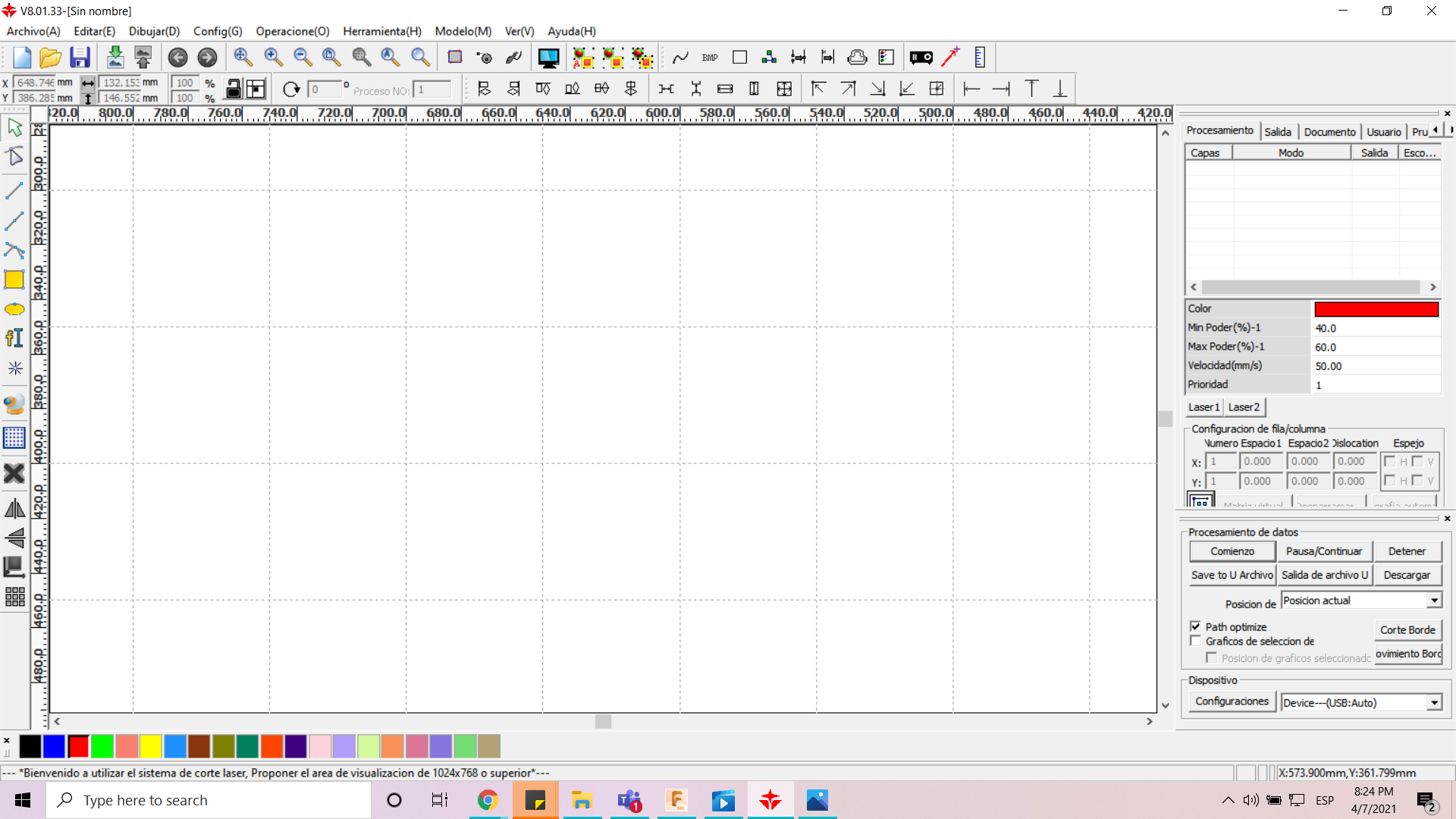Activate the node editing tool
This screenshot has width=1456, height=819.
point(14,157)
